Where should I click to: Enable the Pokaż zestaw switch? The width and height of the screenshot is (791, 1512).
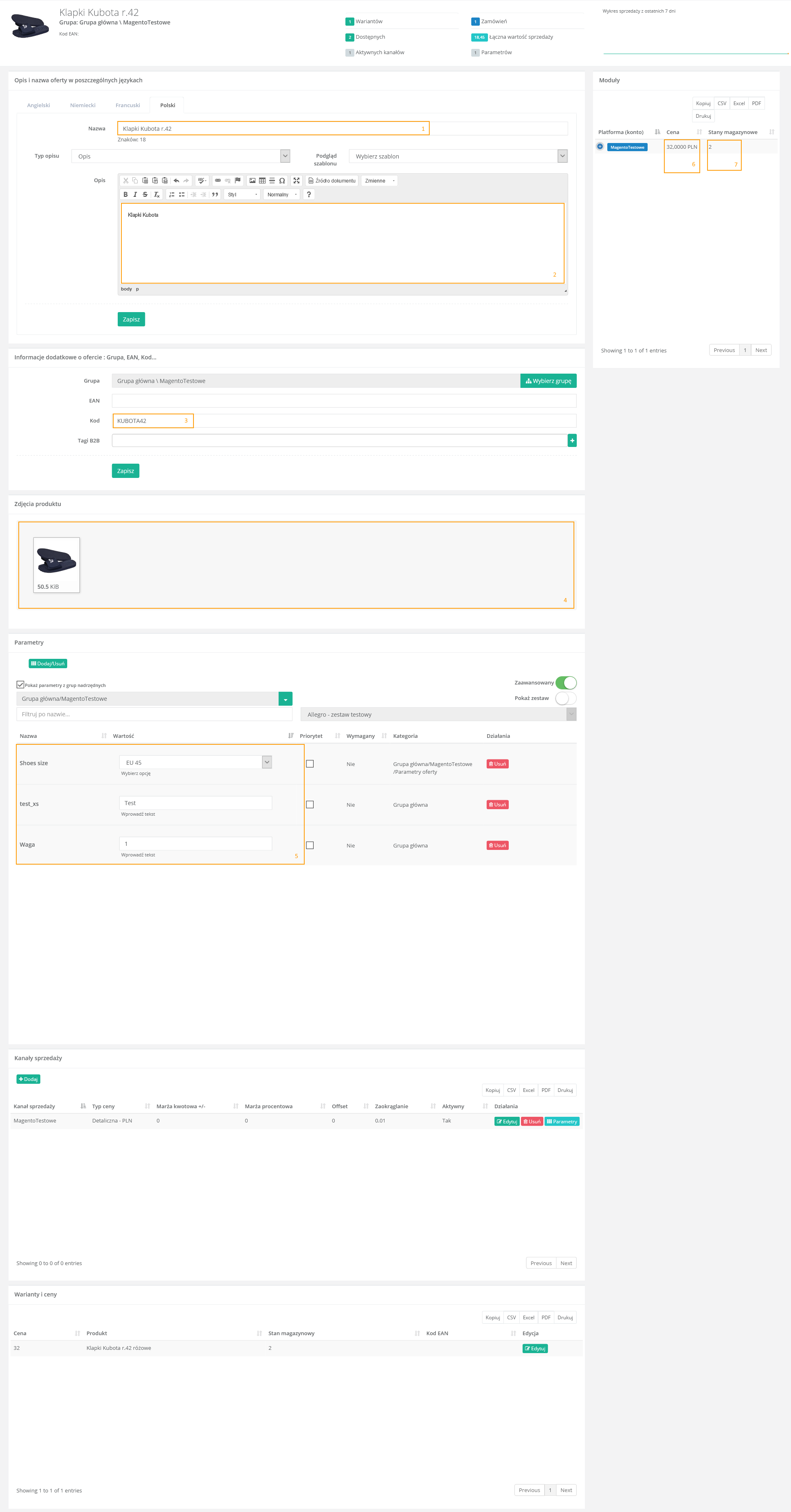tap(566, 698)
